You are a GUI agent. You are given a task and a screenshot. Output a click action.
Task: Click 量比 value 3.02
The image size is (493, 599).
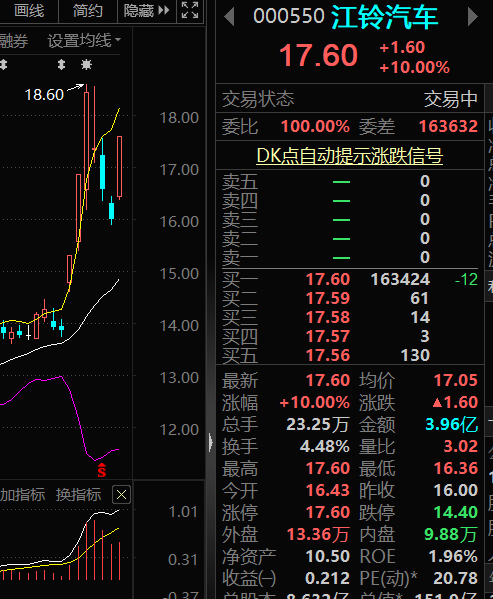click(461, 446)
